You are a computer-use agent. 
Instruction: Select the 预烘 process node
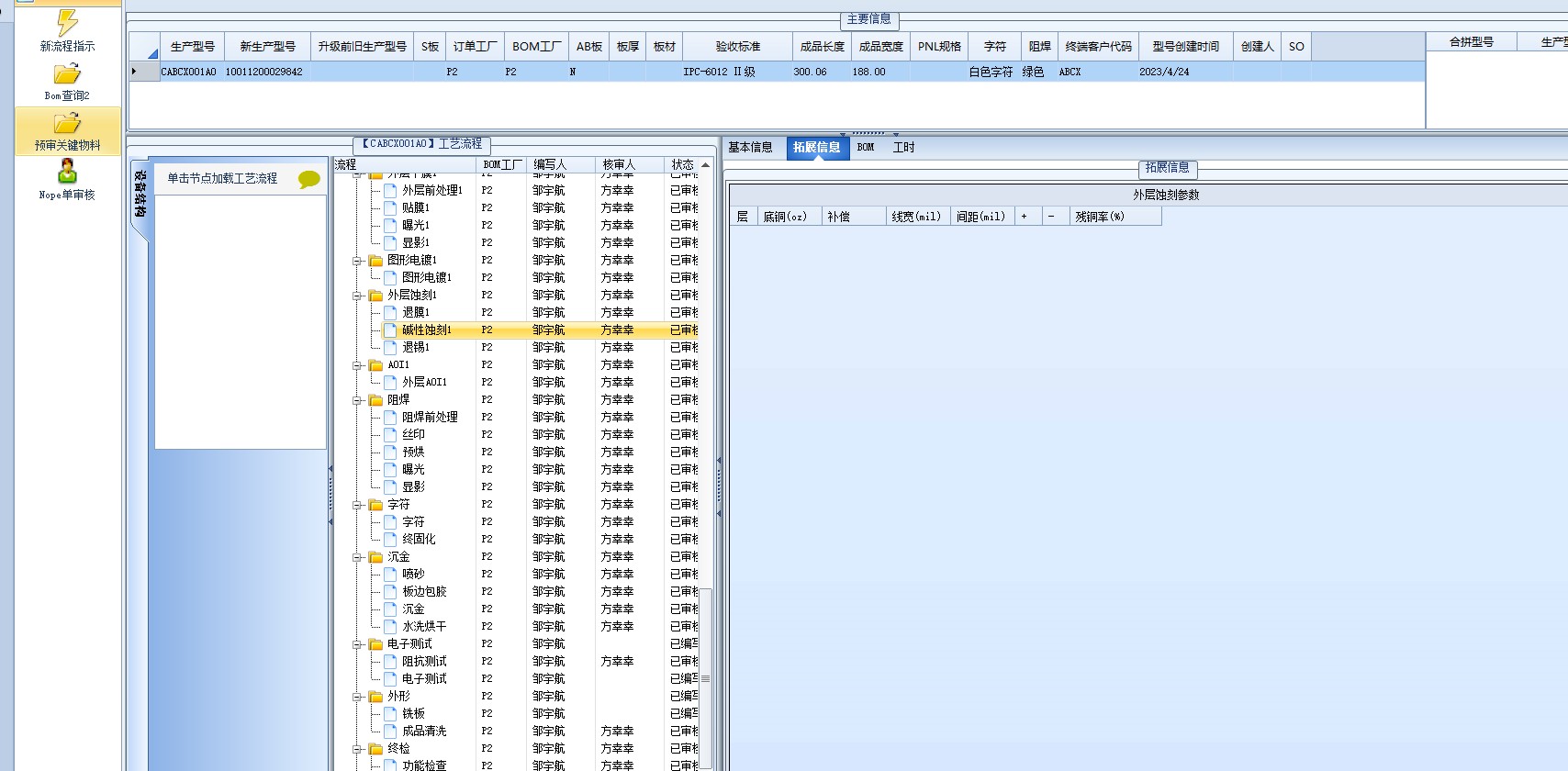point(413,453)
